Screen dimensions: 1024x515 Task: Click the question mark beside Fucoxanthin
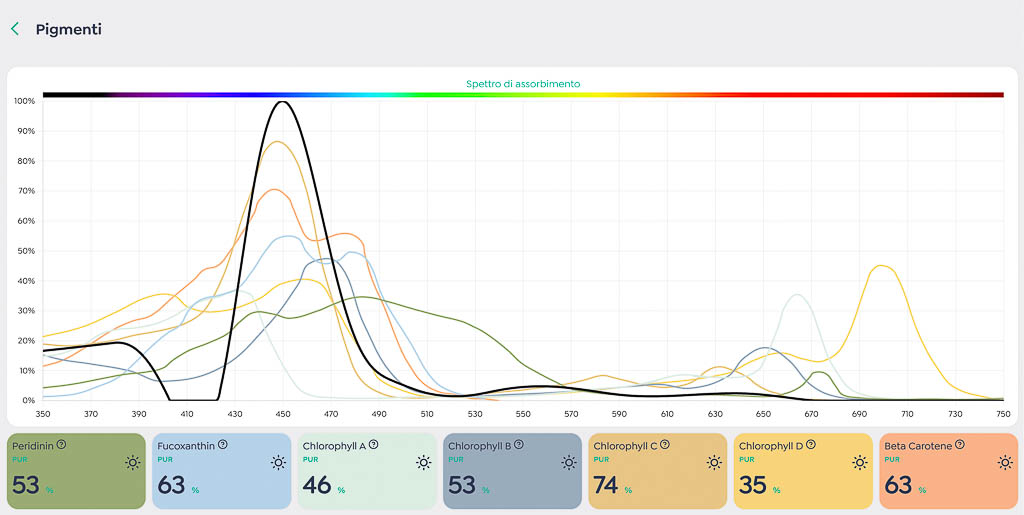222,445
